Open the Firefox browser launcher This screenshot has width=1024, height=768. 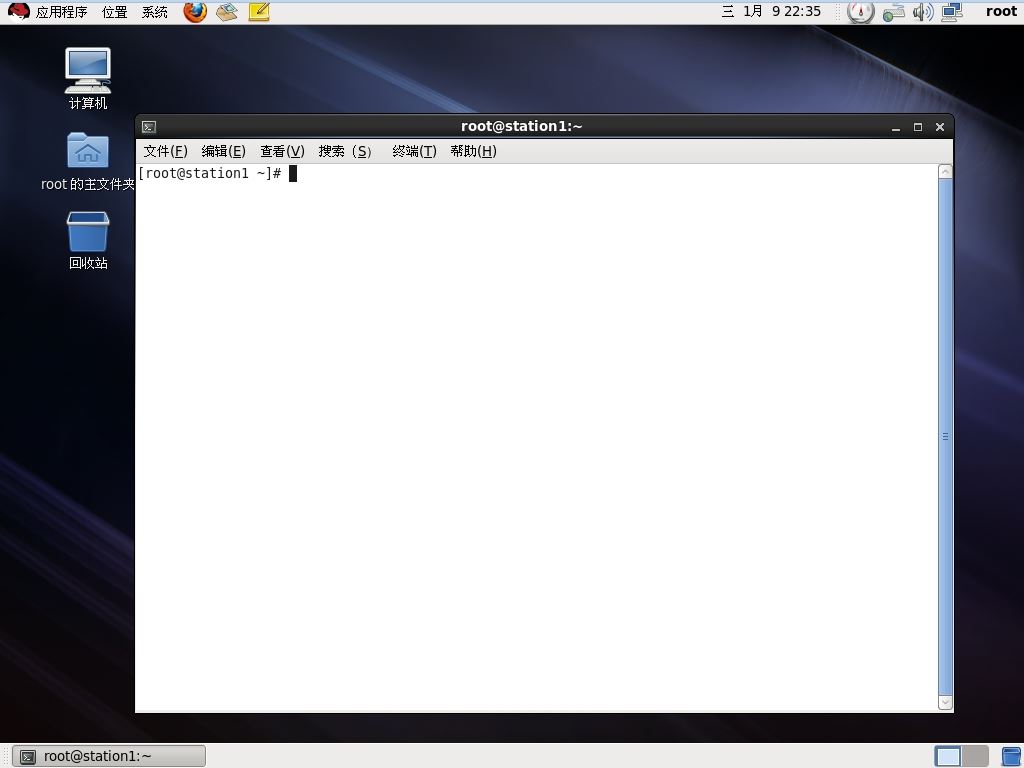[195, 11]
